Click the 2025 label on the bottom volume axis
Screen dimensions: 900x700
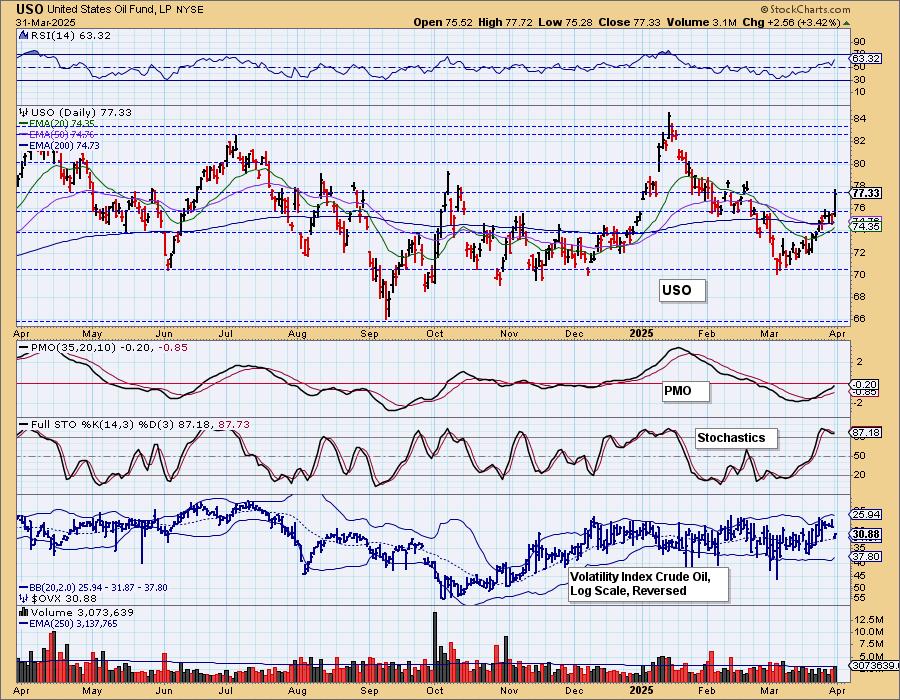pos(641,690)
